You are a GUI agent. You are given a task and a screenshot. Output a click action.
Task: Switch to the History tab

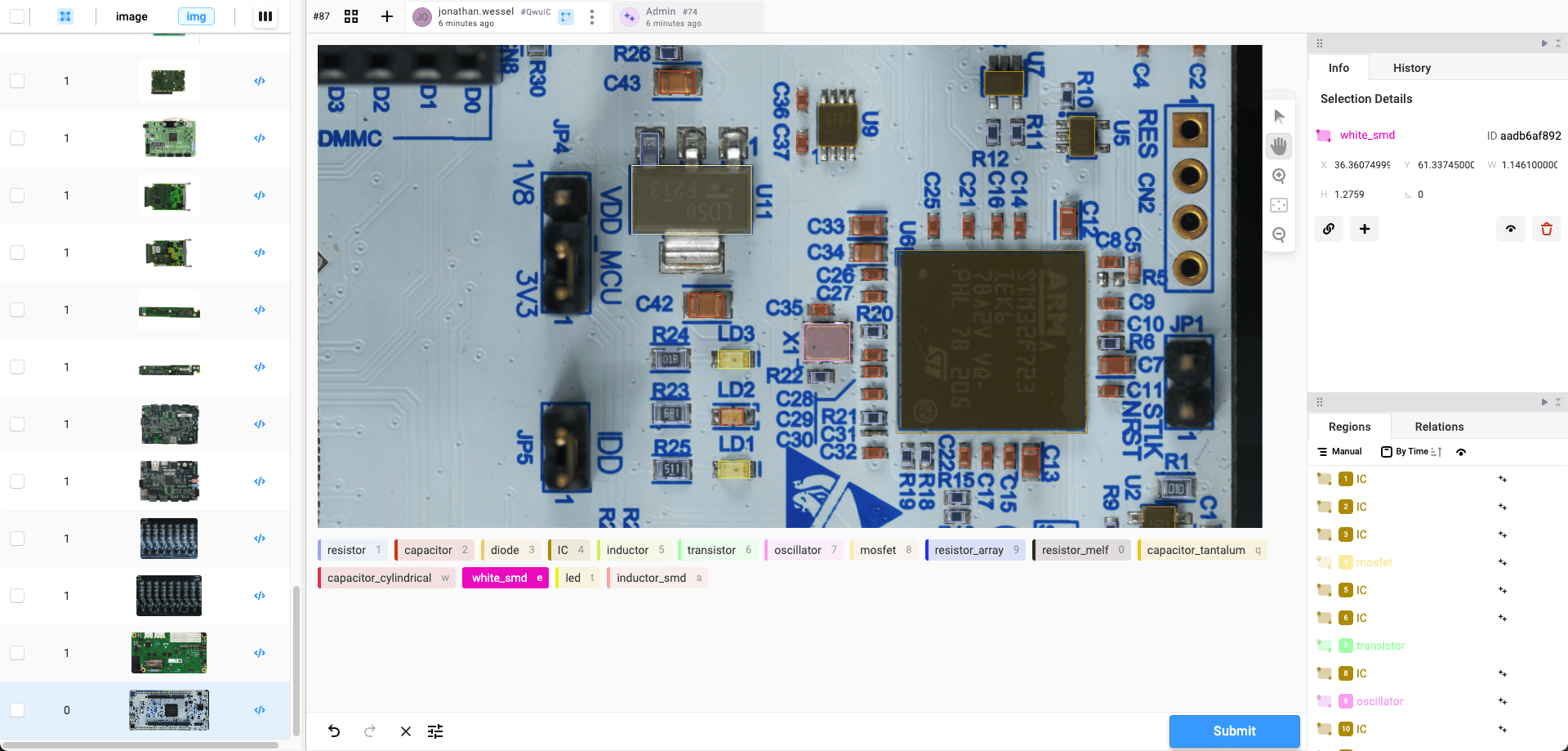click(1411, 68)
